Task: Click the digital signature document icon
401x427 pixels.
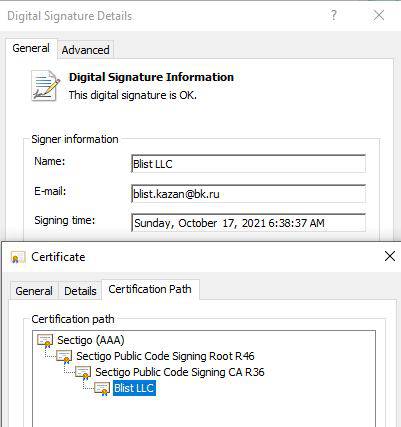Action: (x=46, y=85)
